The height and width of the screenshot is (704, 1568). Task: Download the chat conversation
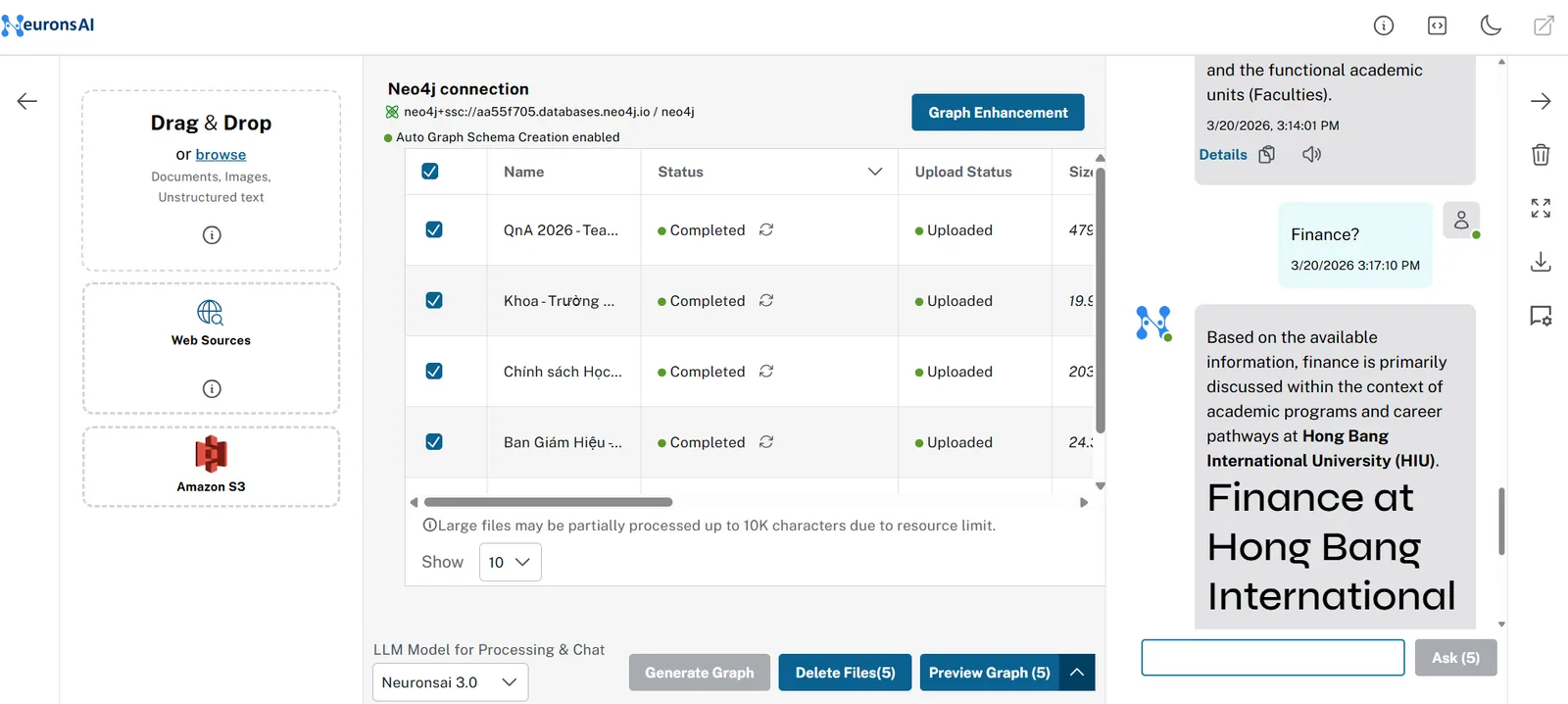[x=1541, y=262]
